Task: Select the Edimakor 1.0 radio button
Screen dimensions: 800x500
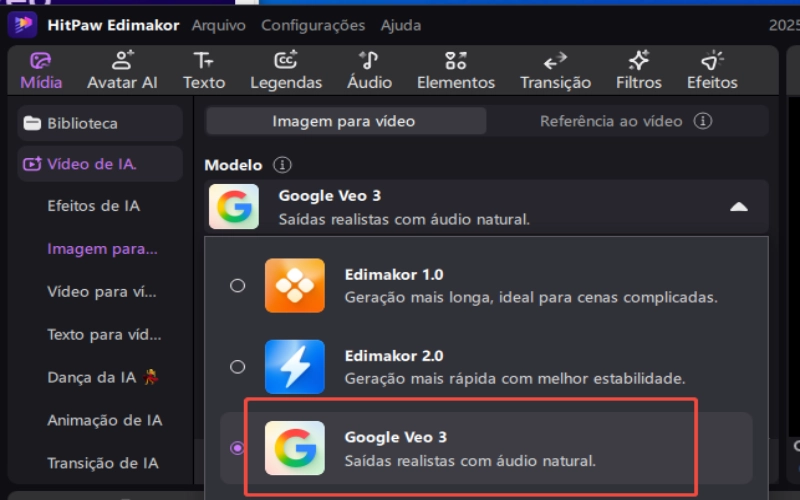Action: (237, 285)
